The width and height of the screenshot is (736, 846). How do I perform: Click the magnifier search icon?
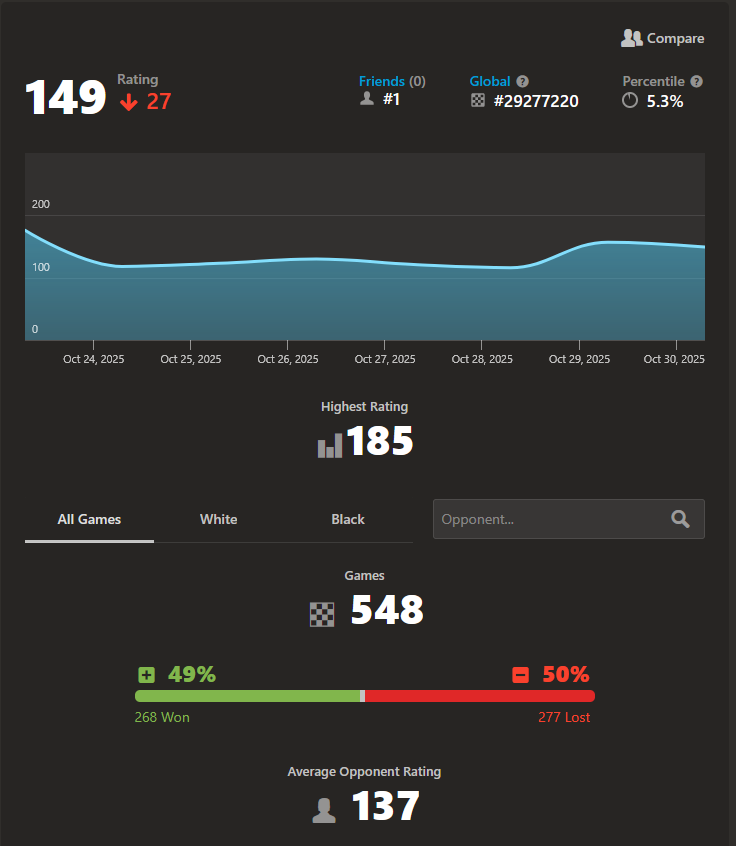[x=680, y=519]
